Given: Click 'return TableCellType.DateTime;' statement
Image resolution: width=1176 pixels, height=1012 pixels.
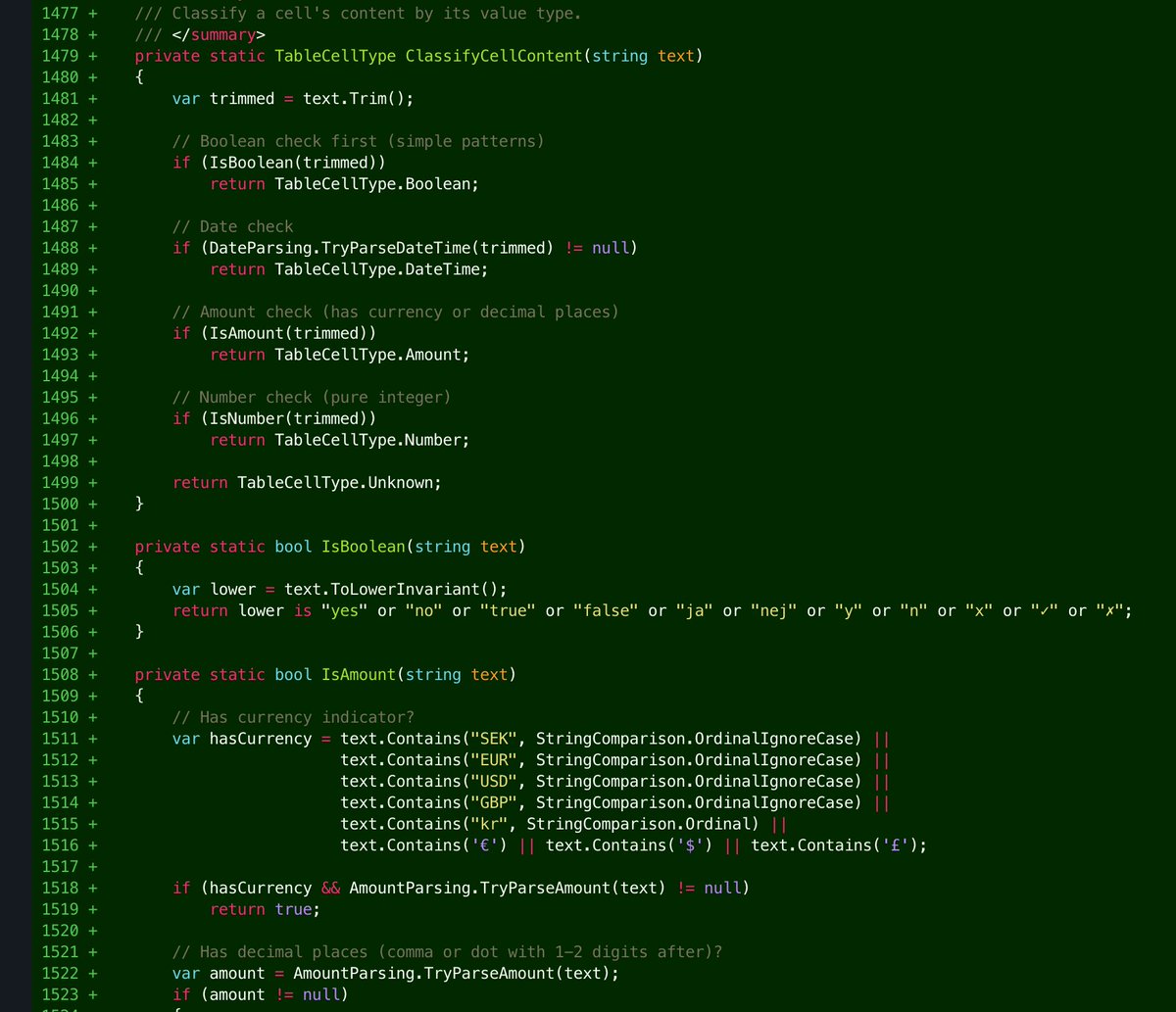Looking at the screenshot, I should 349,269.
